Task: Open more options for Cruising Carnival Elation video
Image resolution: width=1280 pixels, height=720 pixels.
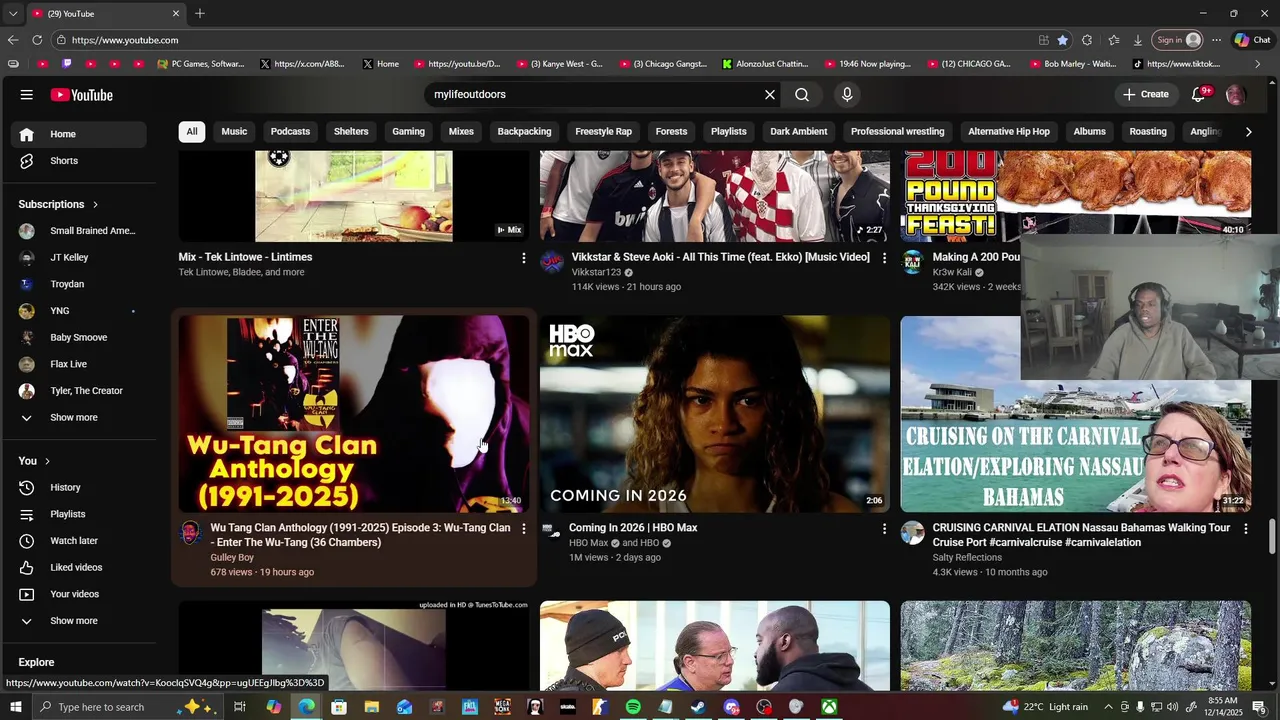Action: tap(1246, 528)
